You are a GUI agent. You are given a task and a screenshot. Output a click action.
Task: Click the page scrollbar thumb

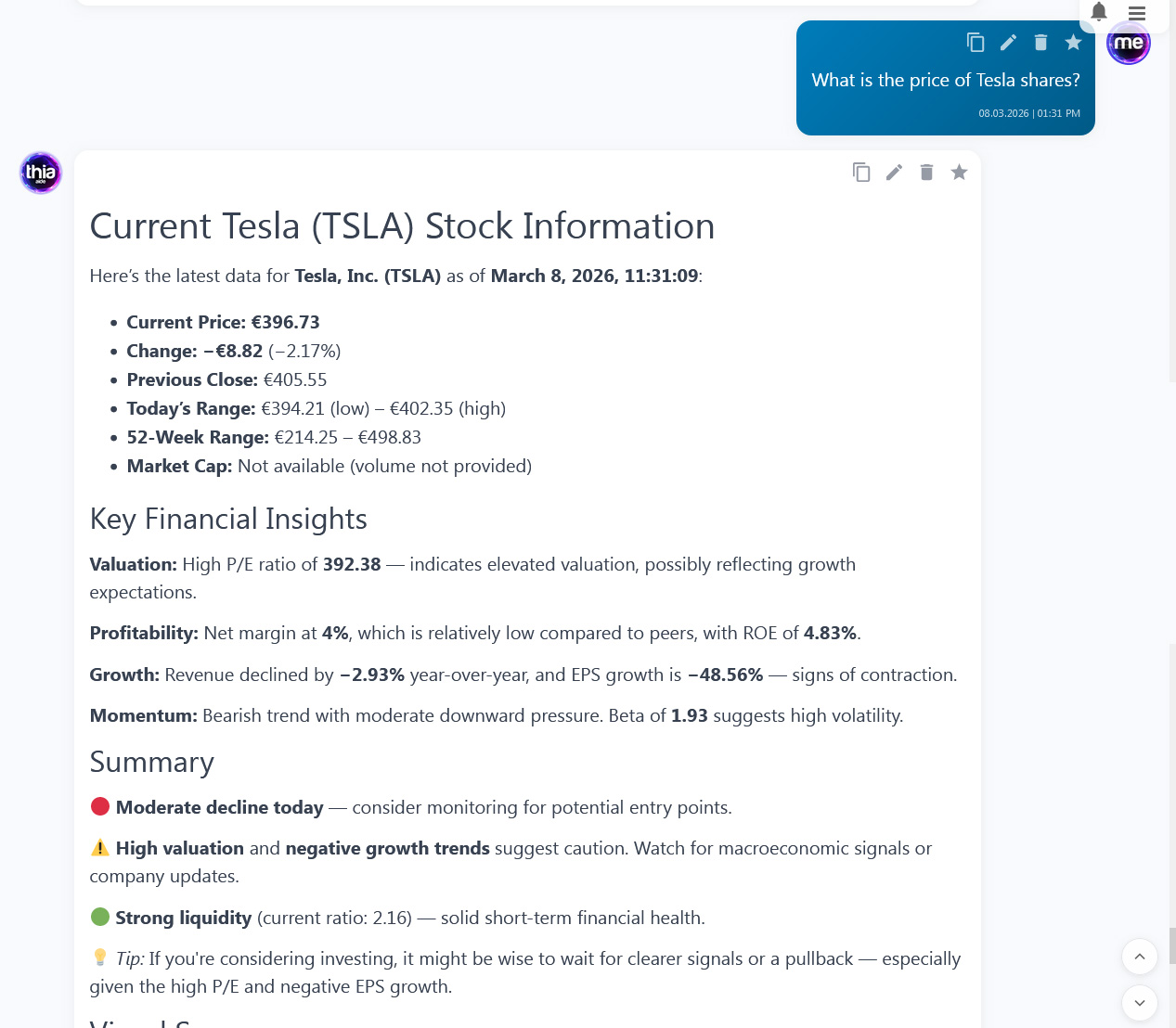click(1172, 944)
